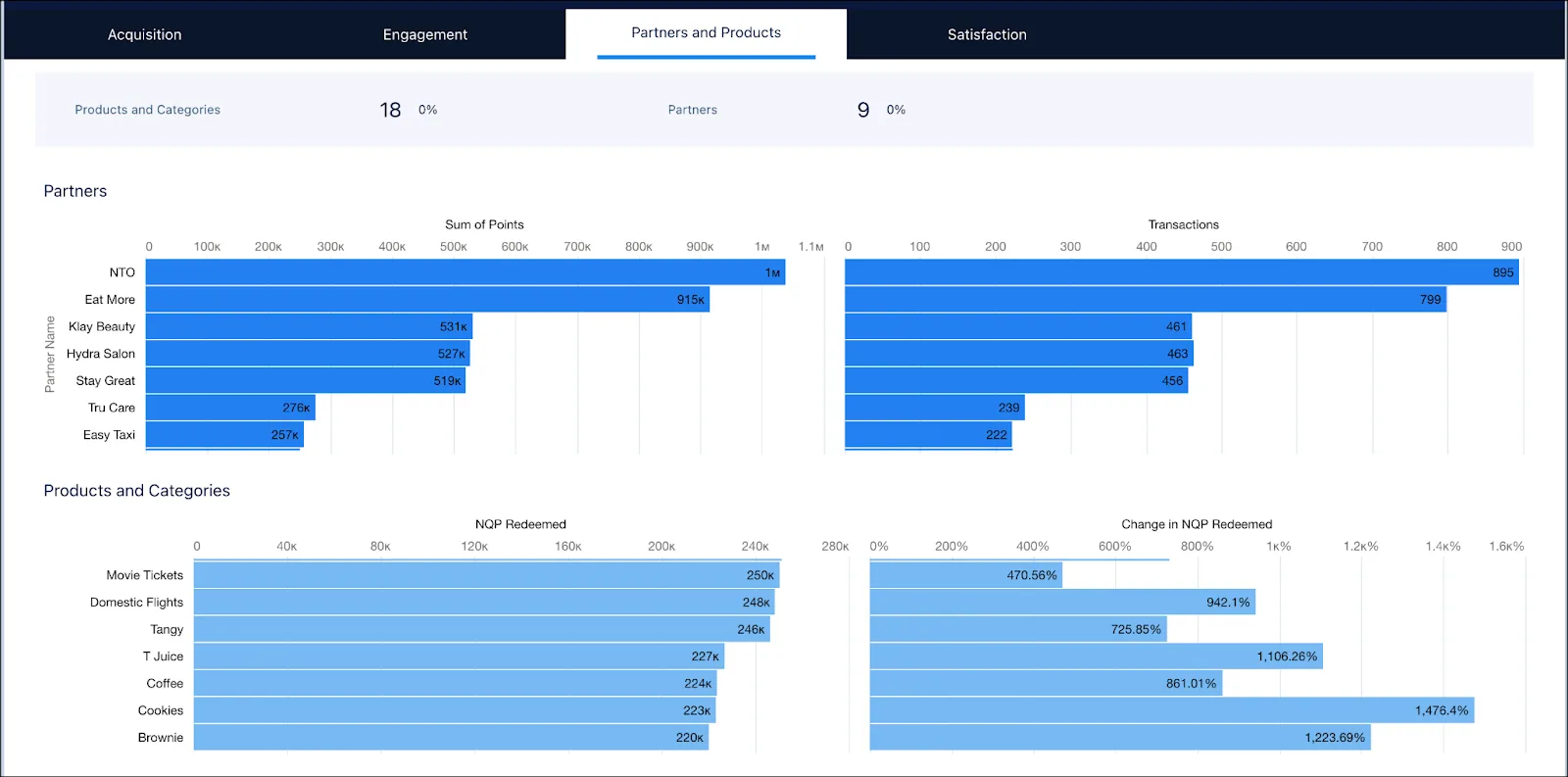This screenshot has width=1568, height=777.
Task: Click the Cookies 223K redeemed bar
Action: pos(455,710)
